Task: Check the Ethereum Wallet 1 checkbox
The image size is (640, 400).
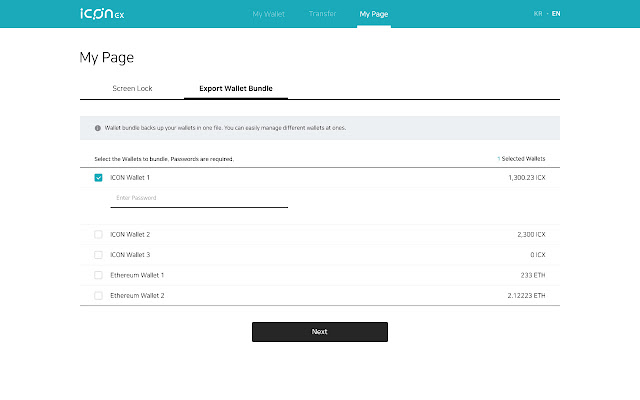Action: point(98,275)
